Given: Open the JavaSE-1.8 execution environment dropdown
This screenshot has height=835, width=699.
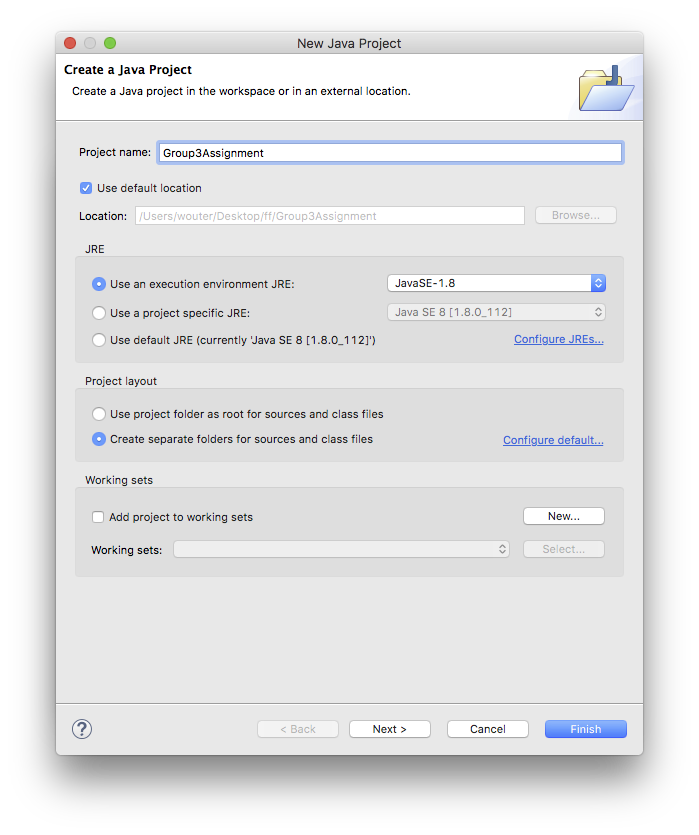Looking at the screenshot, I should (496, 283).
